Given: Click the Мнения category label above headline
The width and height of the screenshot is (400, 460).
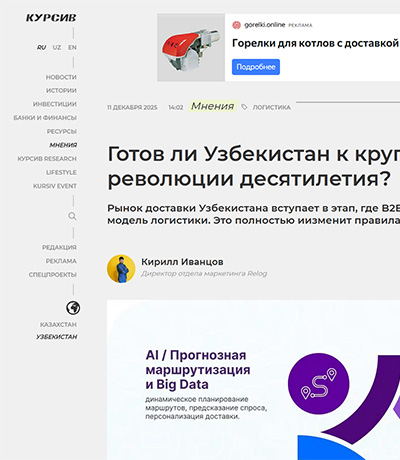Looking at the screenshot, I should click(213, 106).
